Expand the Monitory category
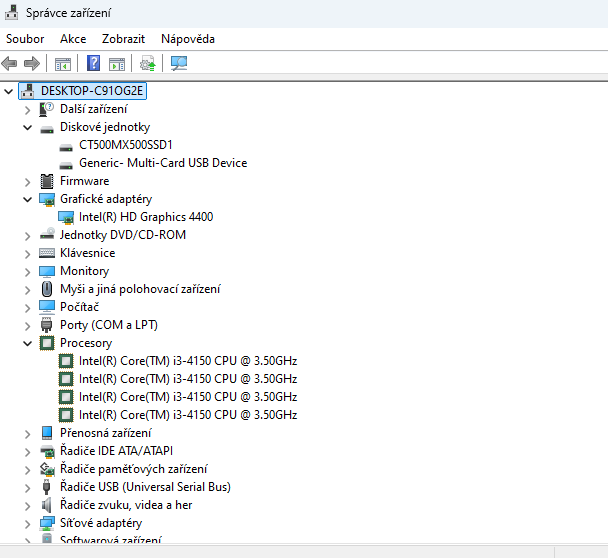This screenshot has width=608, height=558. tap(28, 272)
